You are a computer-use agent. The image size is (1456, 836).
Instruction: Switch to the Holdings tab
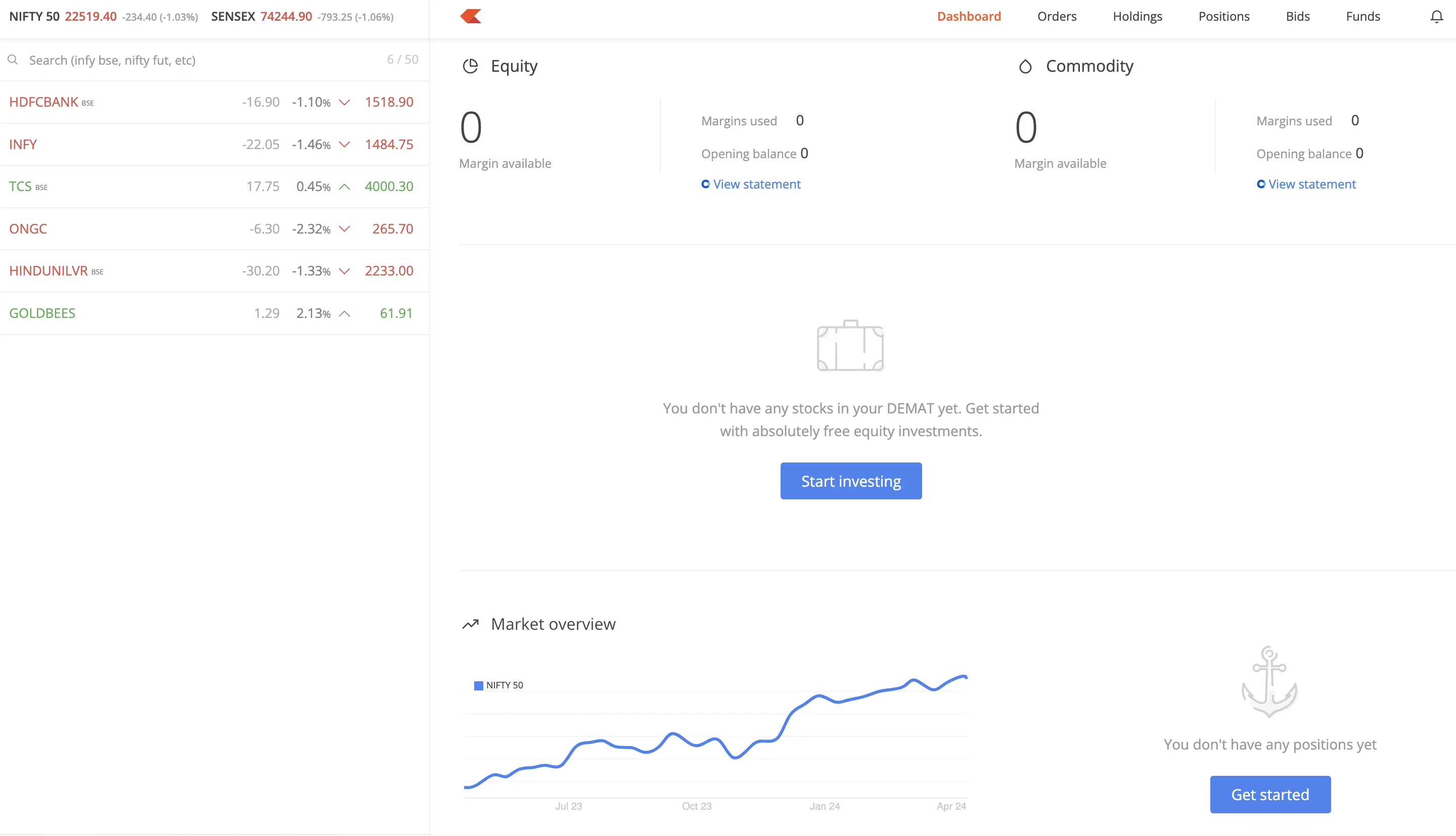(1137, 16)
